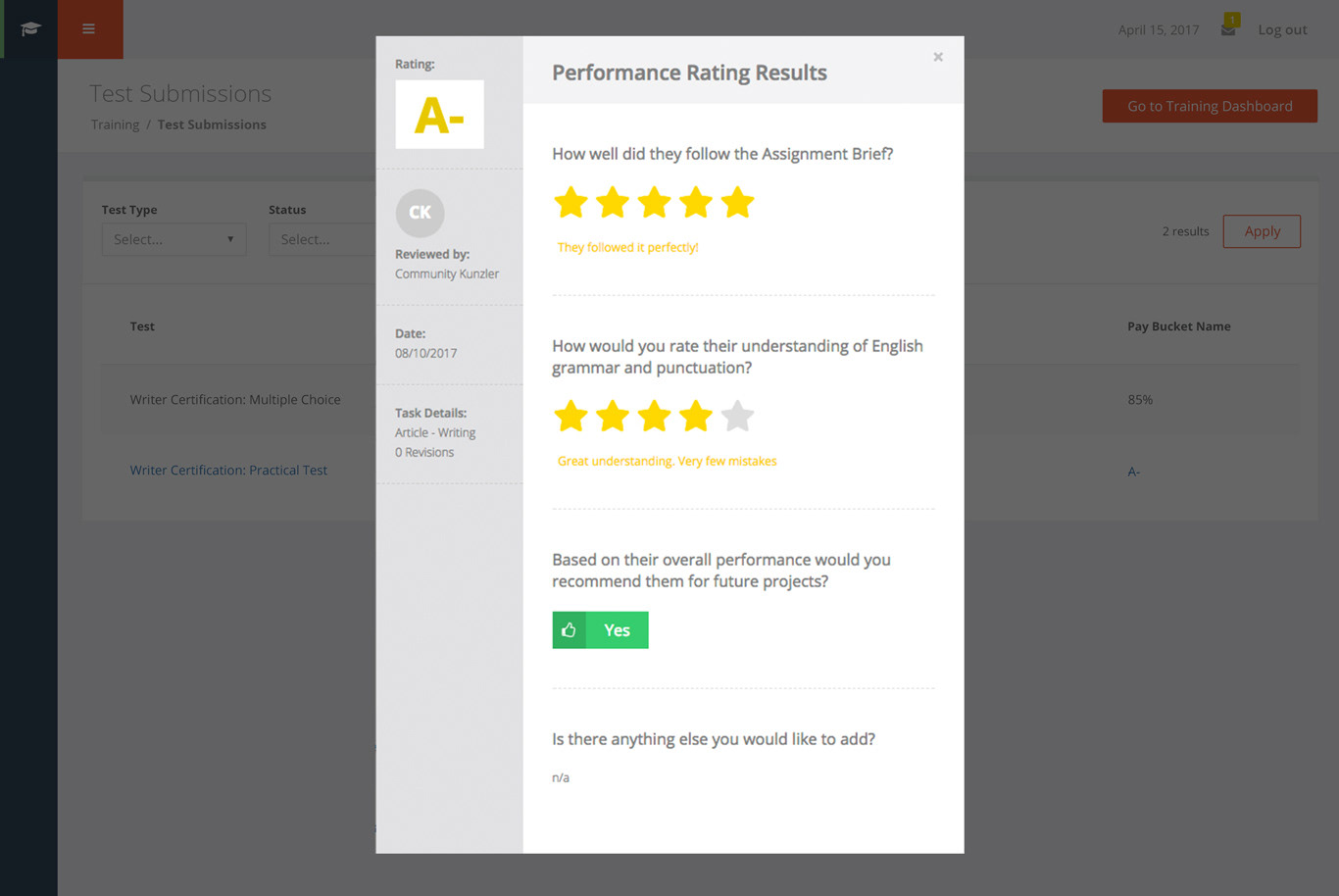Close the Performance Rating Results dialog
The image size is (1339, 896).
pyautogui.click(x=938, y=57)
